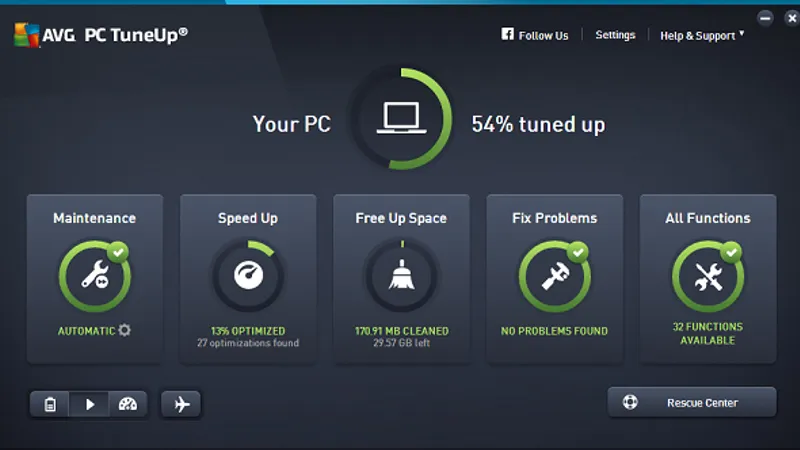Open All Functions crossed tools icon
The width and height of the screenshot is (800, 450).
point(708,276)
